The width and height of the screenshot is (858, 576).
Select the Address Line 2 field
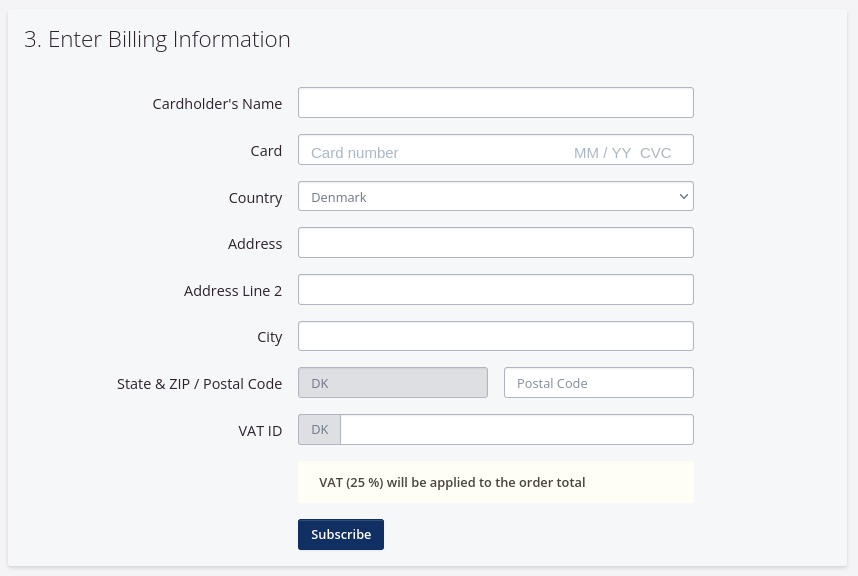495,290
